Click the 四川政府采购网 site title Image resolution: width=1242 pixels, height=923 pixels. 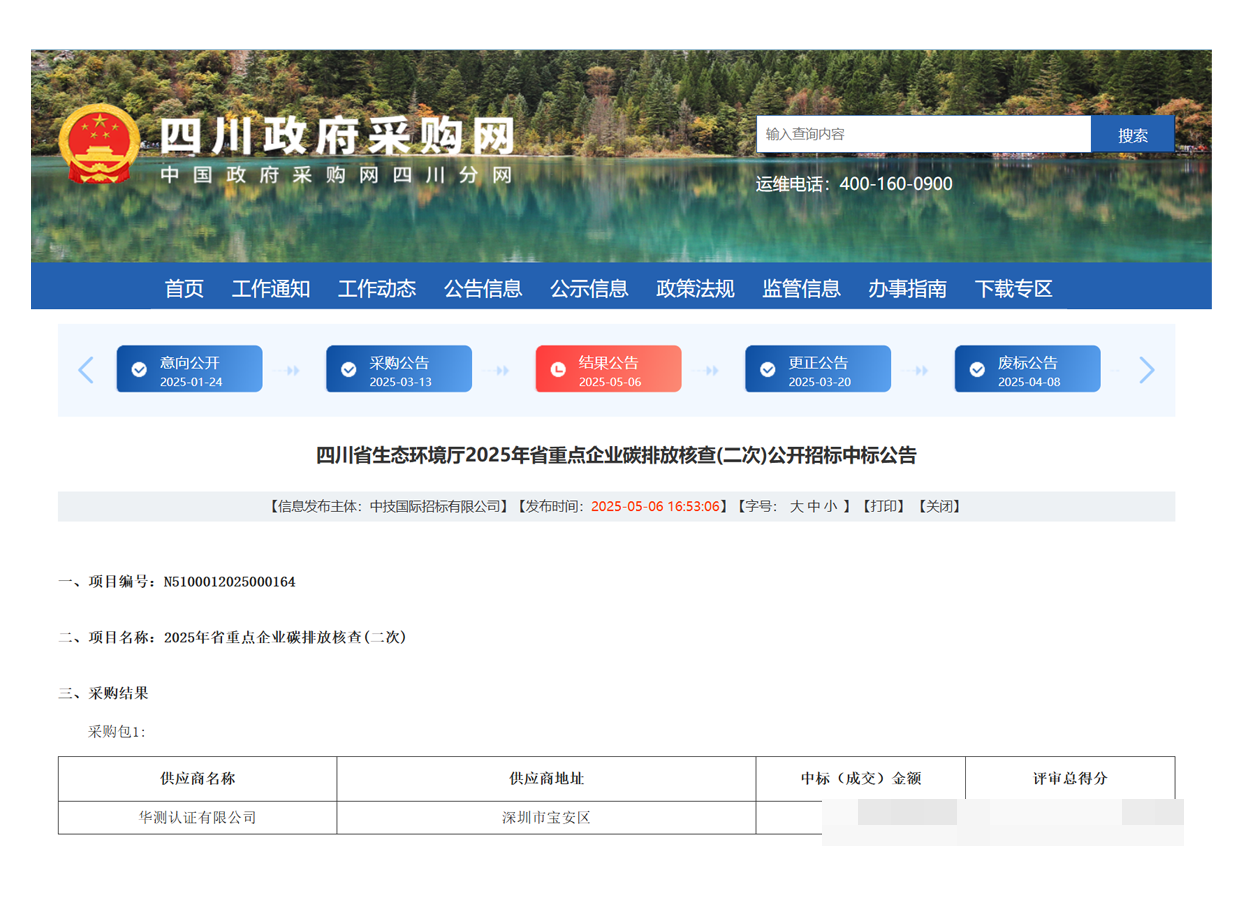click(337, 136)
